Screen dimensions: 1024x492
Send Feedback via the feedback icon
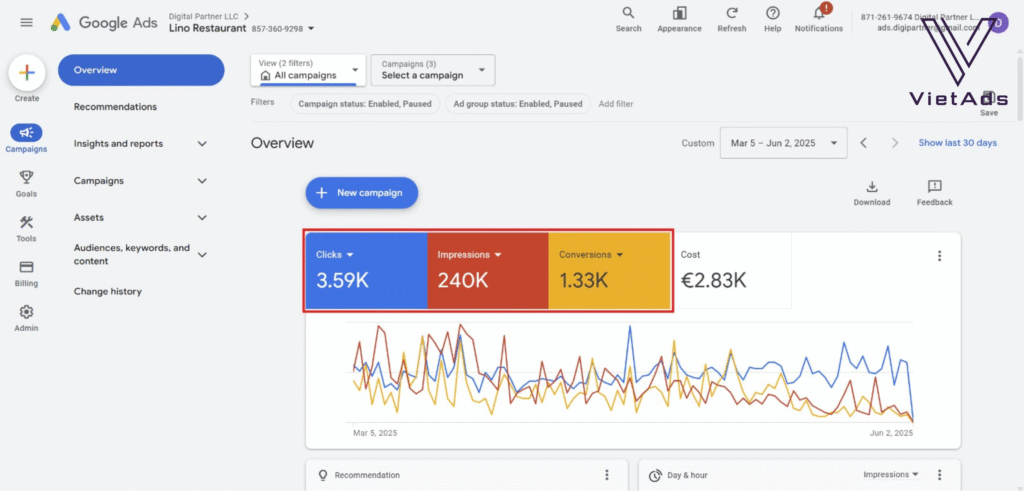(934, 193)
